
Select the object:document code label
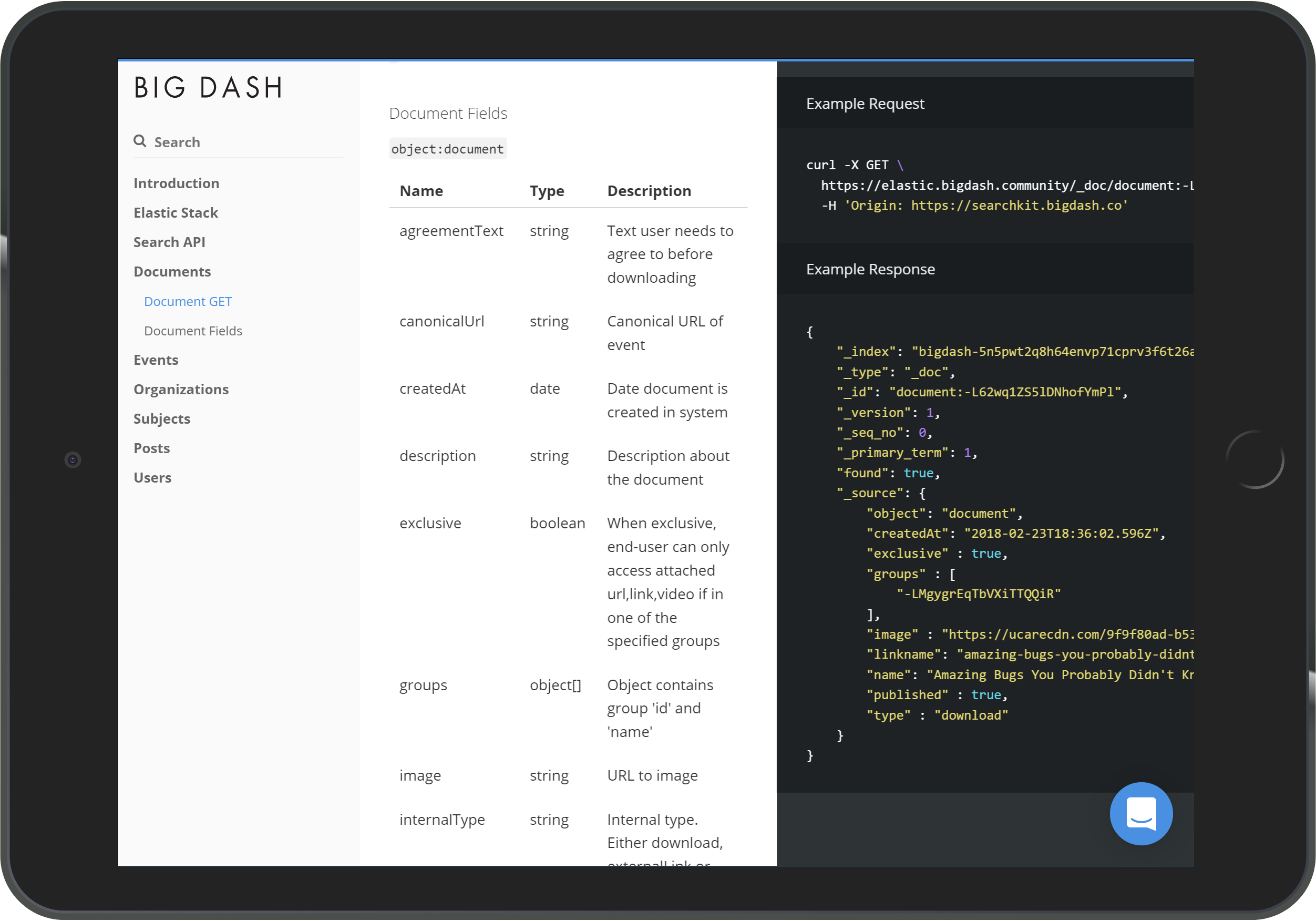pyautogui.click(x=448, y=149)
